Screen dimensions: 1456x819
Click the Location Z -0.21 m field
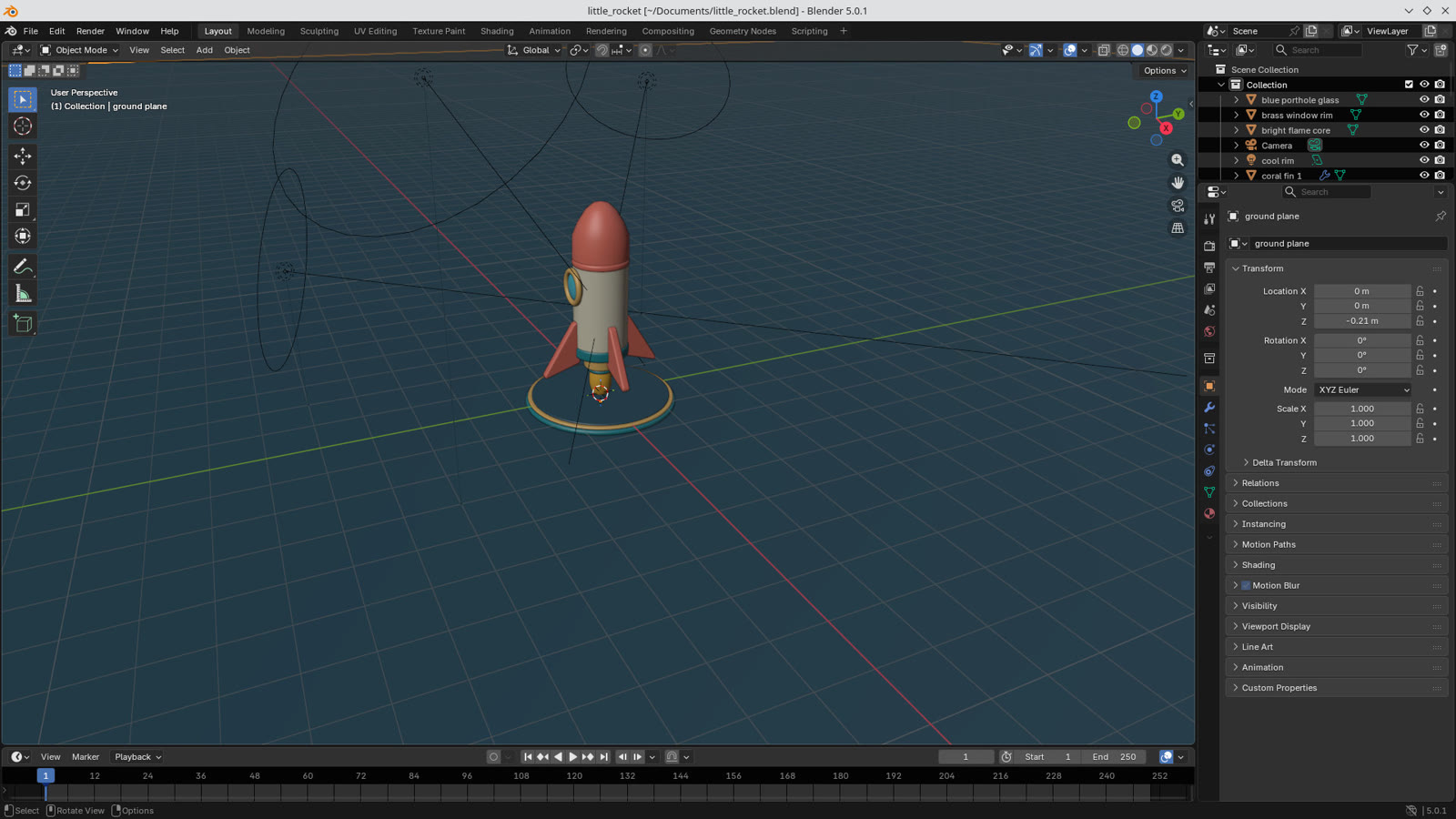click(x=1362, y=321)
